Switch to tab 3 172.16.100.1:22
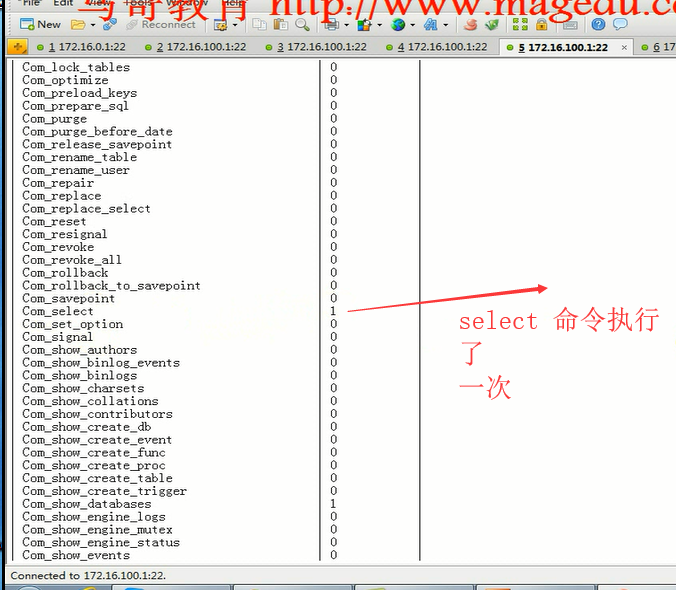This screenshot has width=676, height=590. tap(316, 47)
